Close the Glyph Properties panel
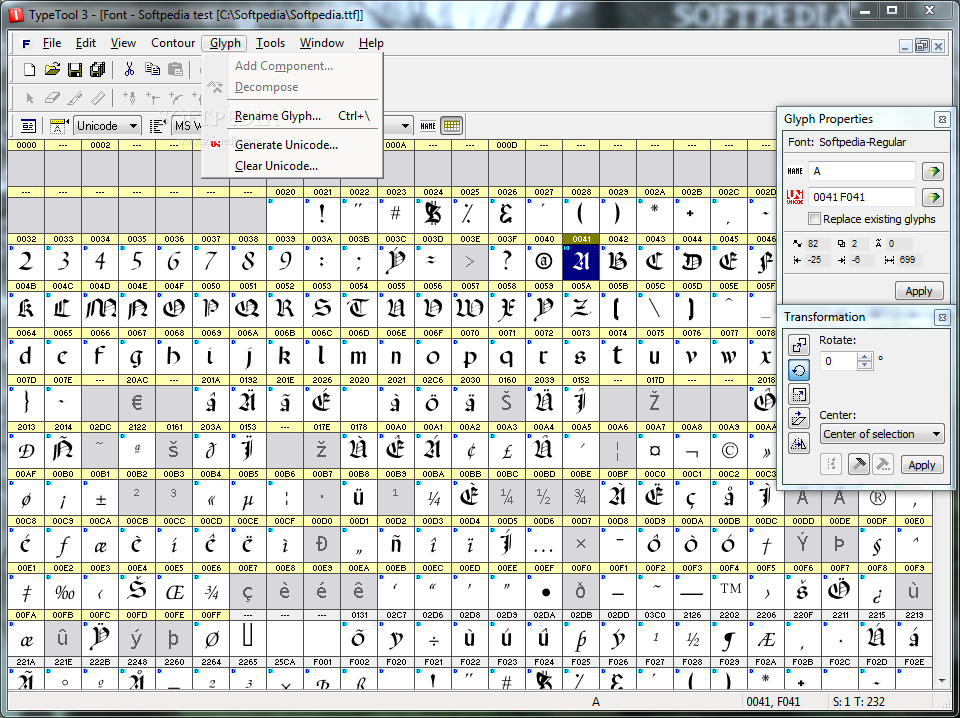This screenshot has width=960, height=718. pyautogui.click(x=942, y=119)
